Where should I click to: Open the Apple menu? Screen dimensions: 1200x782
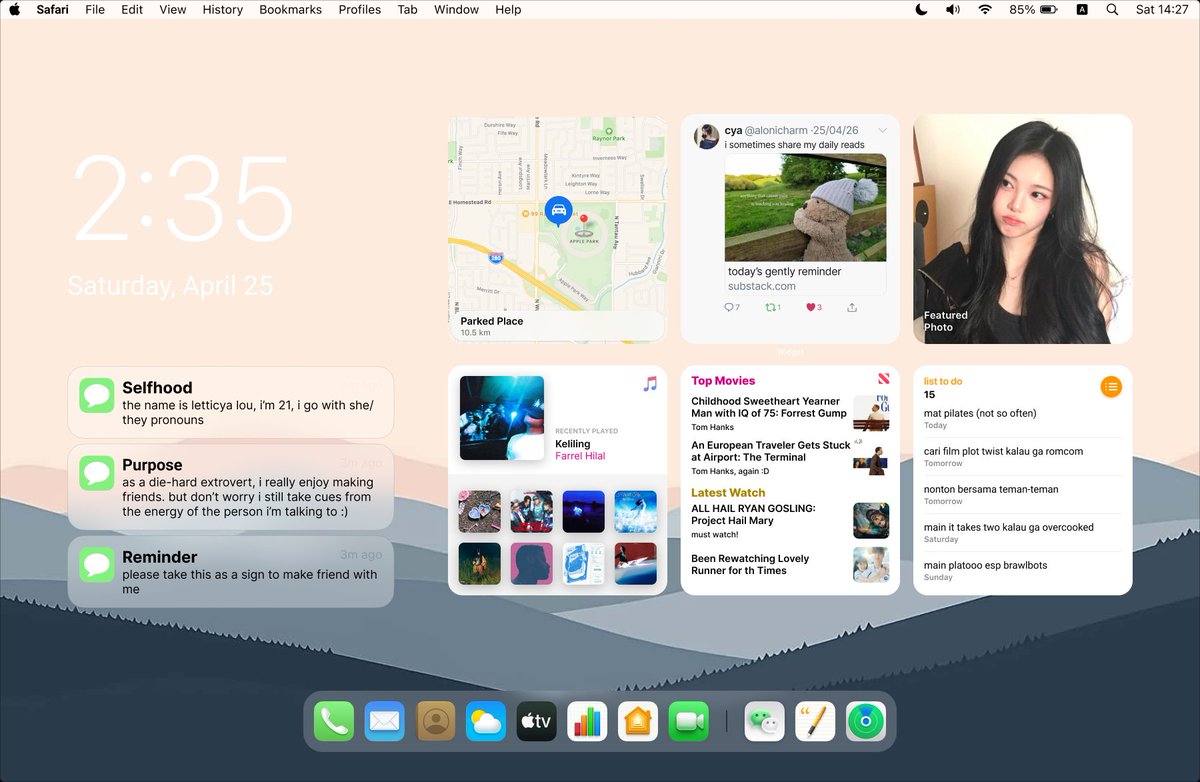[x=15, y=9]
